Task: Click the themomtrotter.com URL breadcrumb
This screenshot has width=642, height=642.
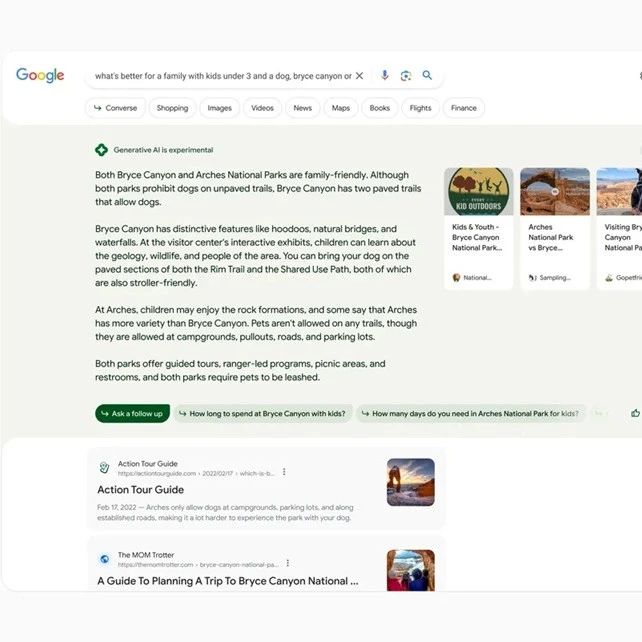Action: coord(198,565)
